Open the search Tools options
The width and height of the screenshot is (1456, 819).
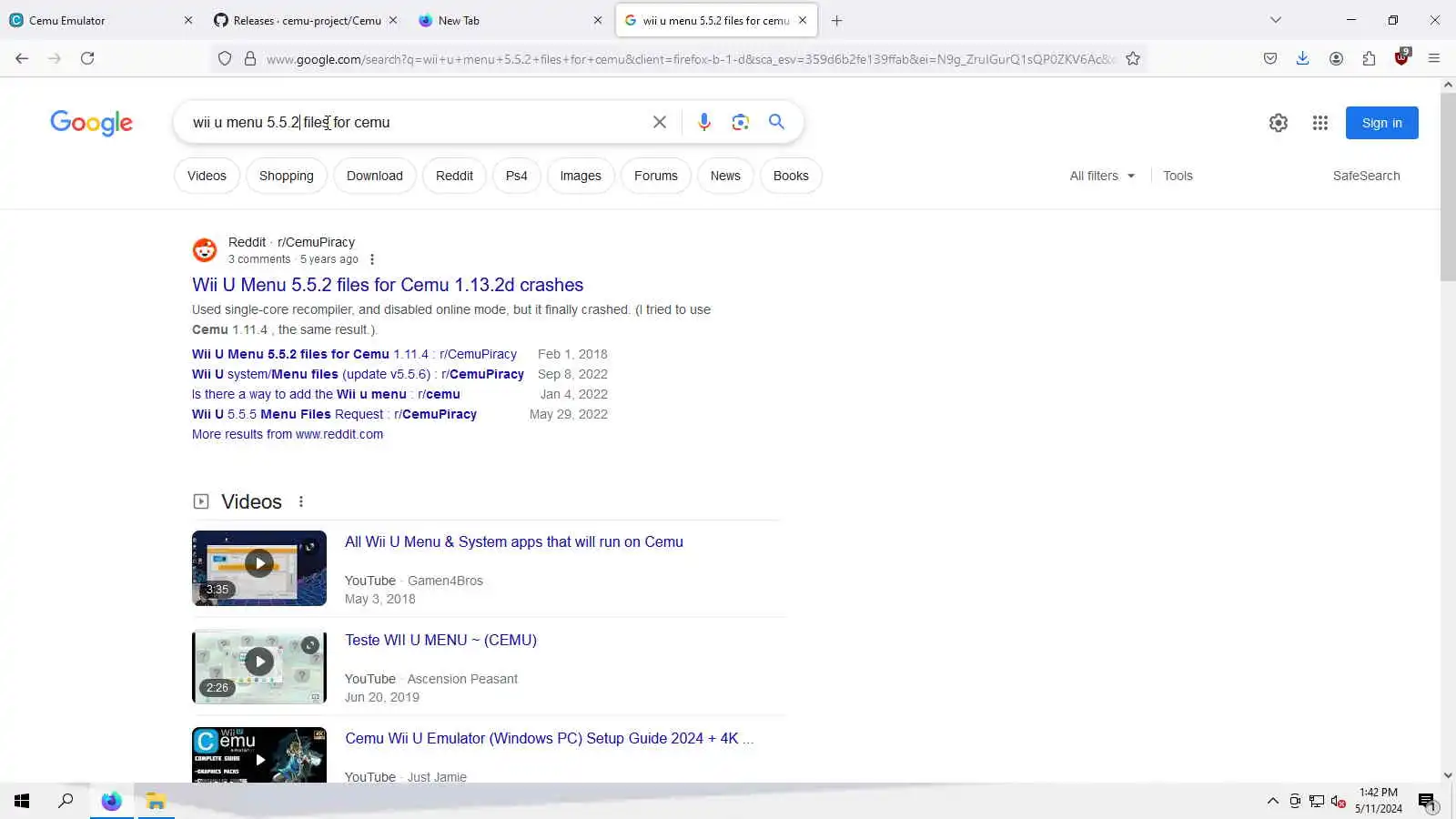tap(1178, 176)
